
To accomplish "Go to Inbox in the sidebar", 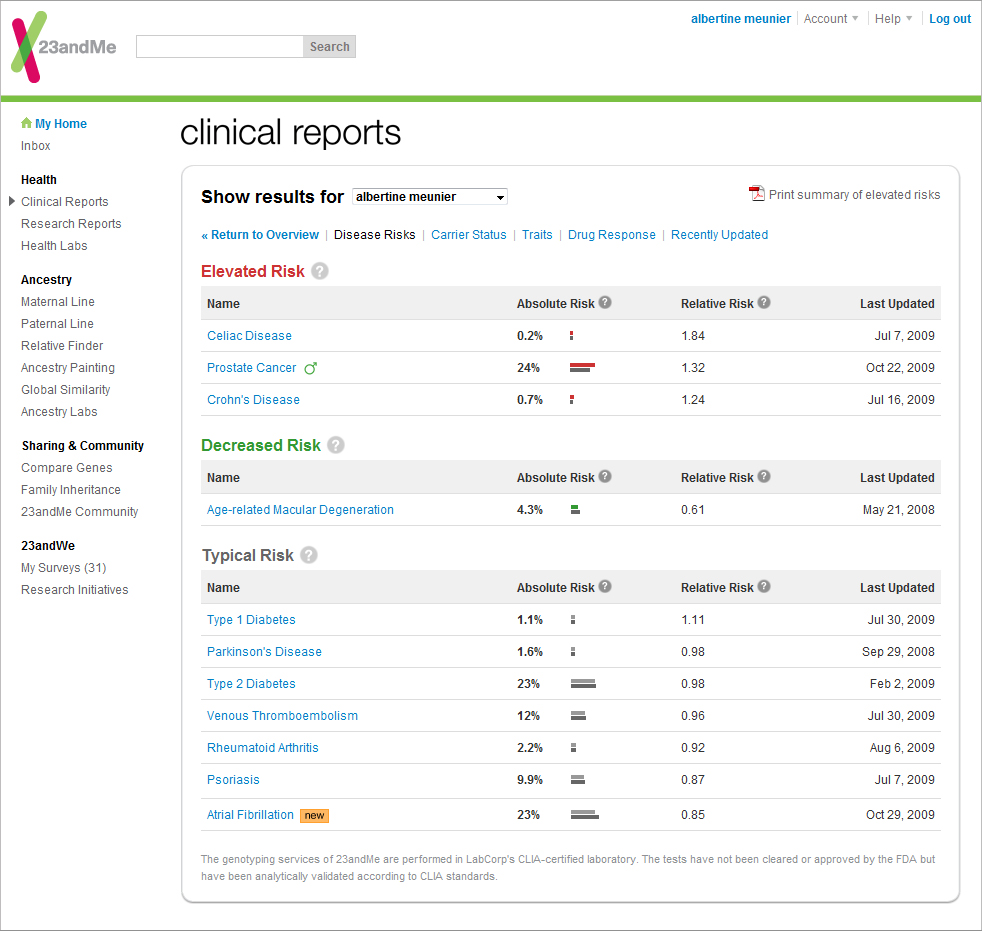I will click(36, 145).
